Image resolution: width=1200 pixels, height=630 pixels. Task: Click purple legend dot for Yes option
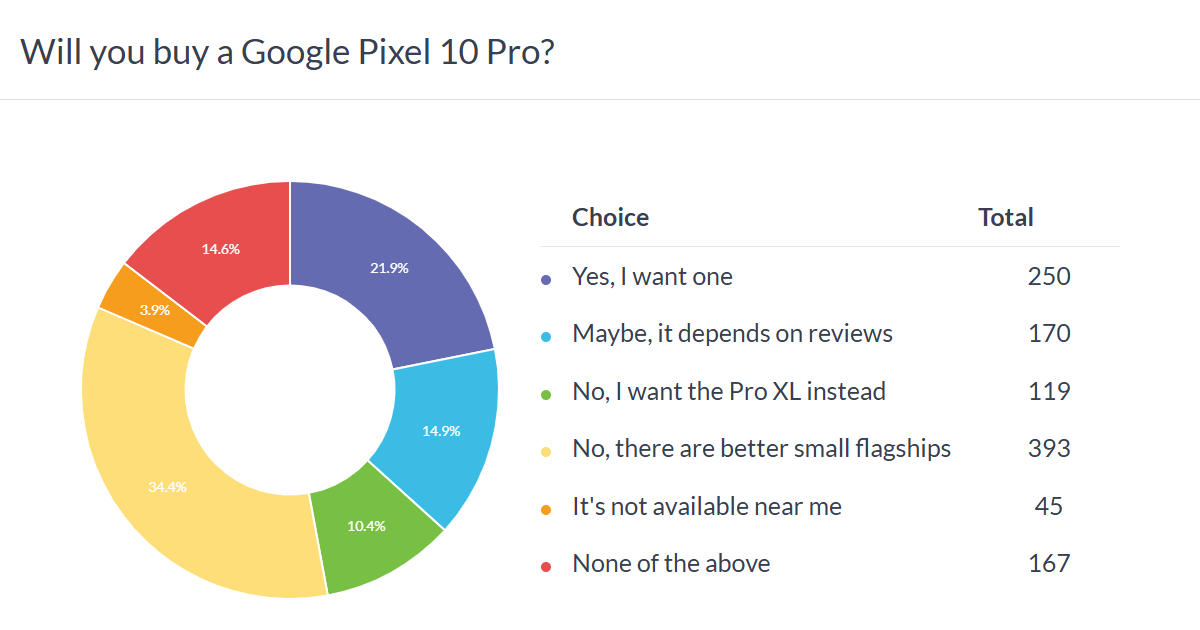coord(546,280)
